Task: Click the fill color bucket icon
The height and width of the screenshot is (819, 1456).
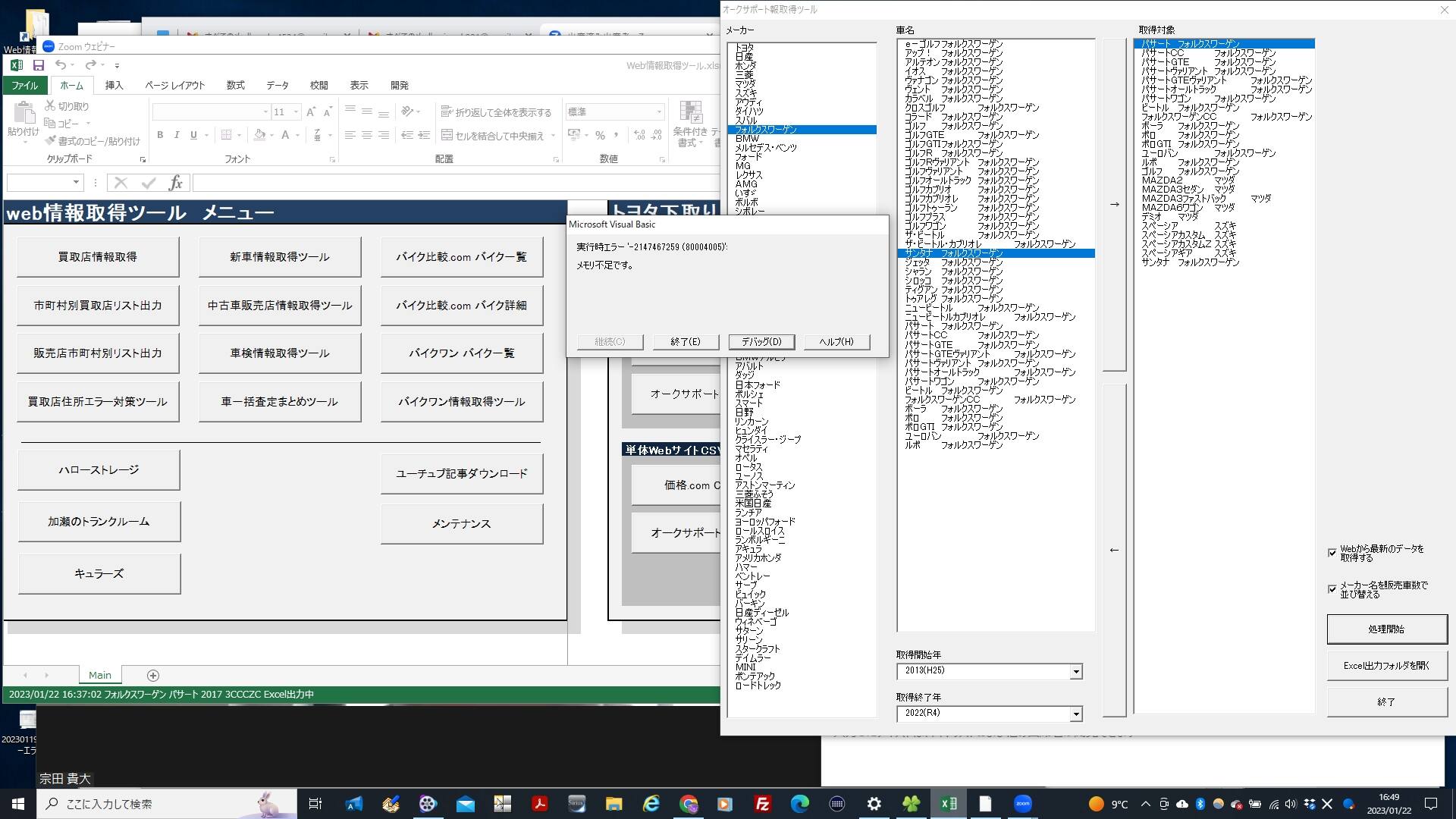Action: coord(259,135)
